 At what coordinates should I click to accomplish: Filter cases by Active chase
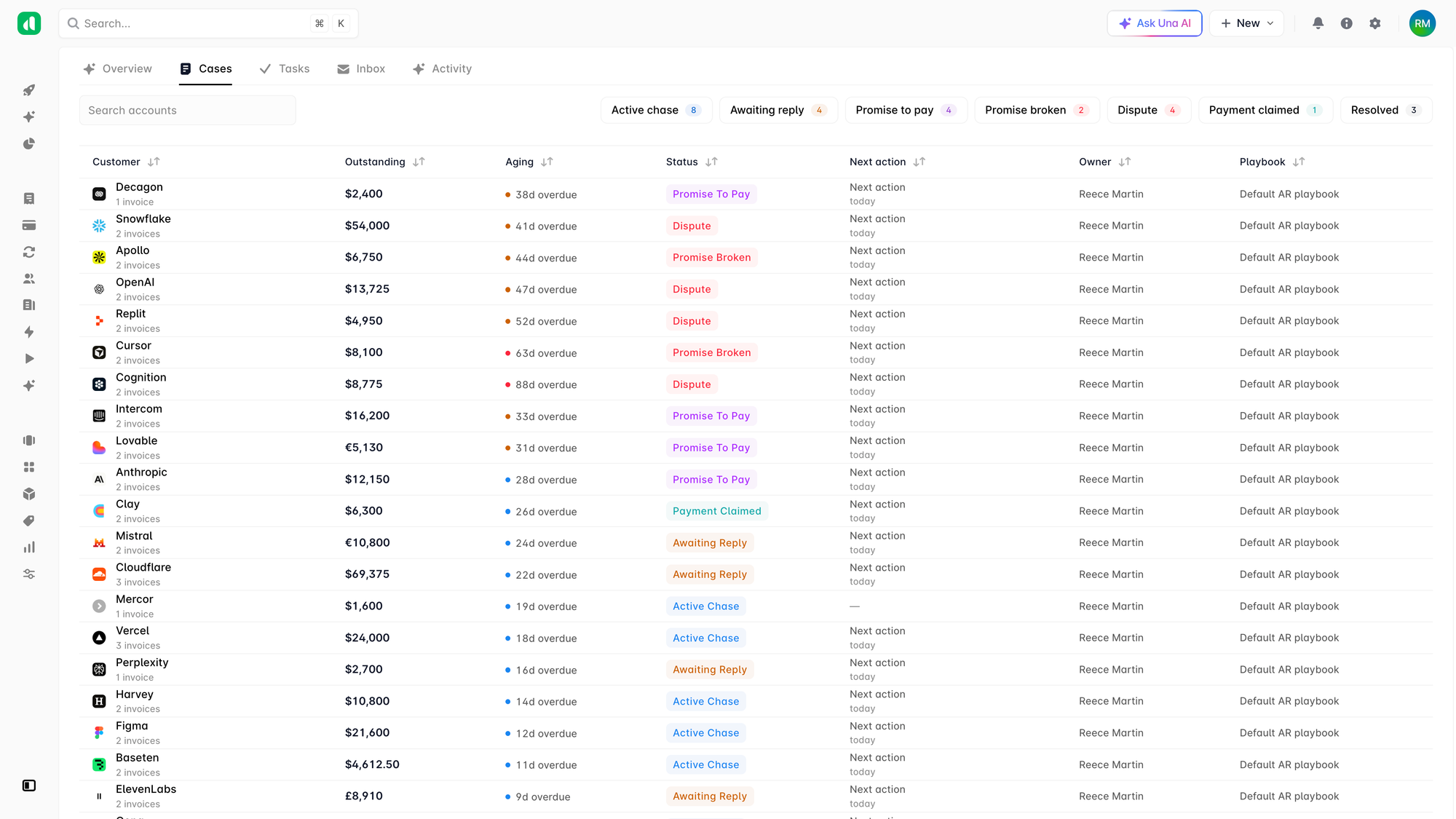coord(656,110)
